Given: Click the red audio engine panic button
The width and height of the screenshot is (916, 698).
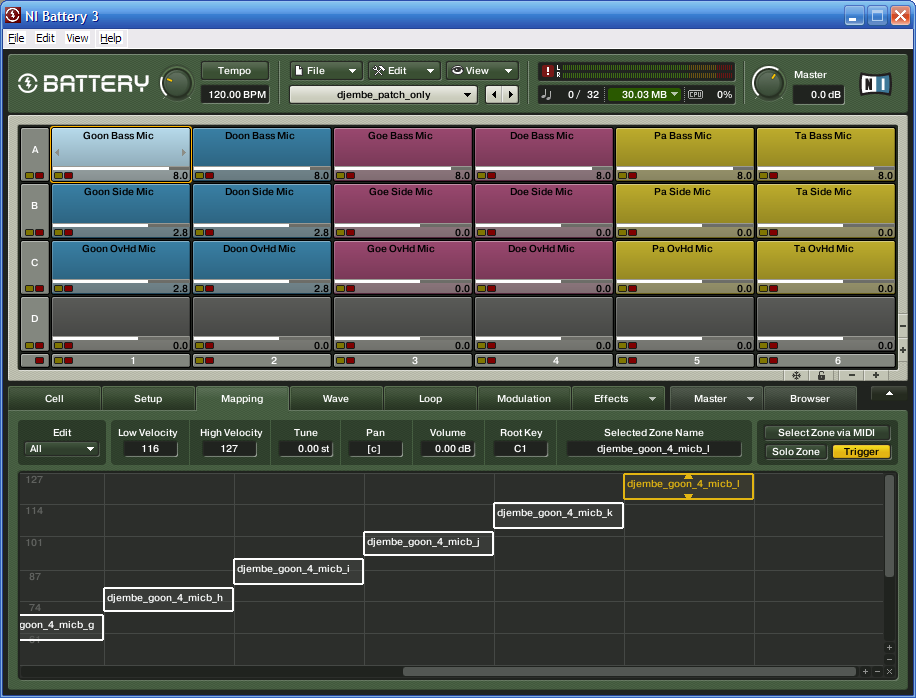Looking at the screenshot, I should coord(547,71).
